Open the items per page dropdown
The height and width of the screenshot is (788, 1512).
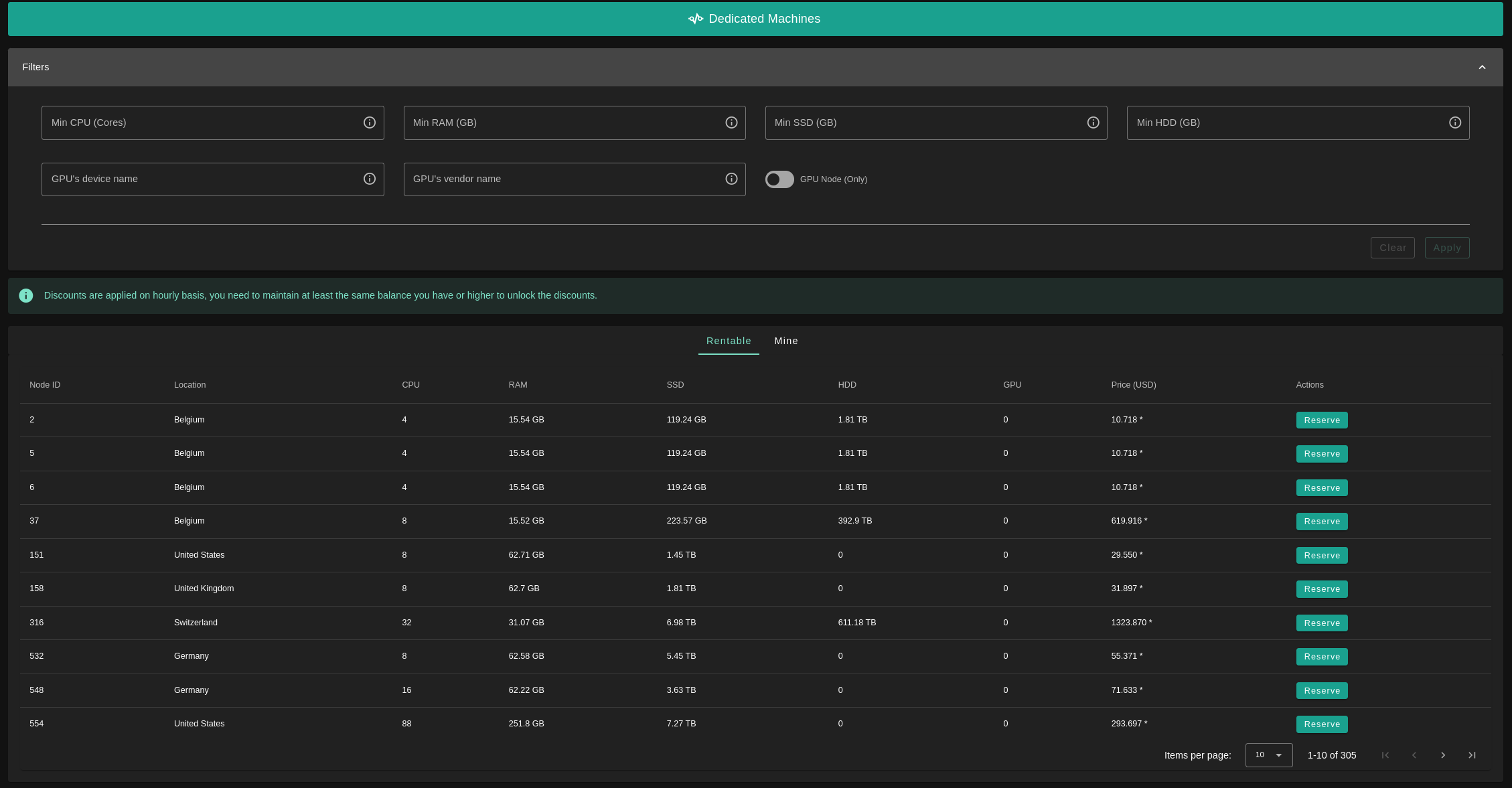pyautogui.click(x=1268, y=755)
